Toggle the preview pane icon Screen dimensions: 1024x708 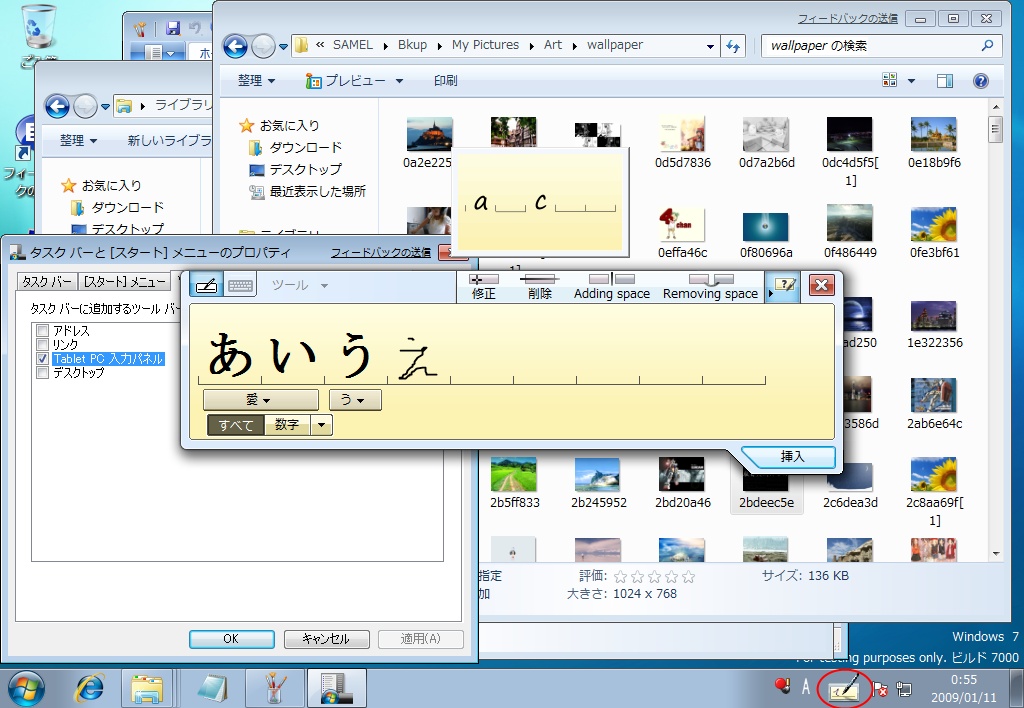pos(944,80)
